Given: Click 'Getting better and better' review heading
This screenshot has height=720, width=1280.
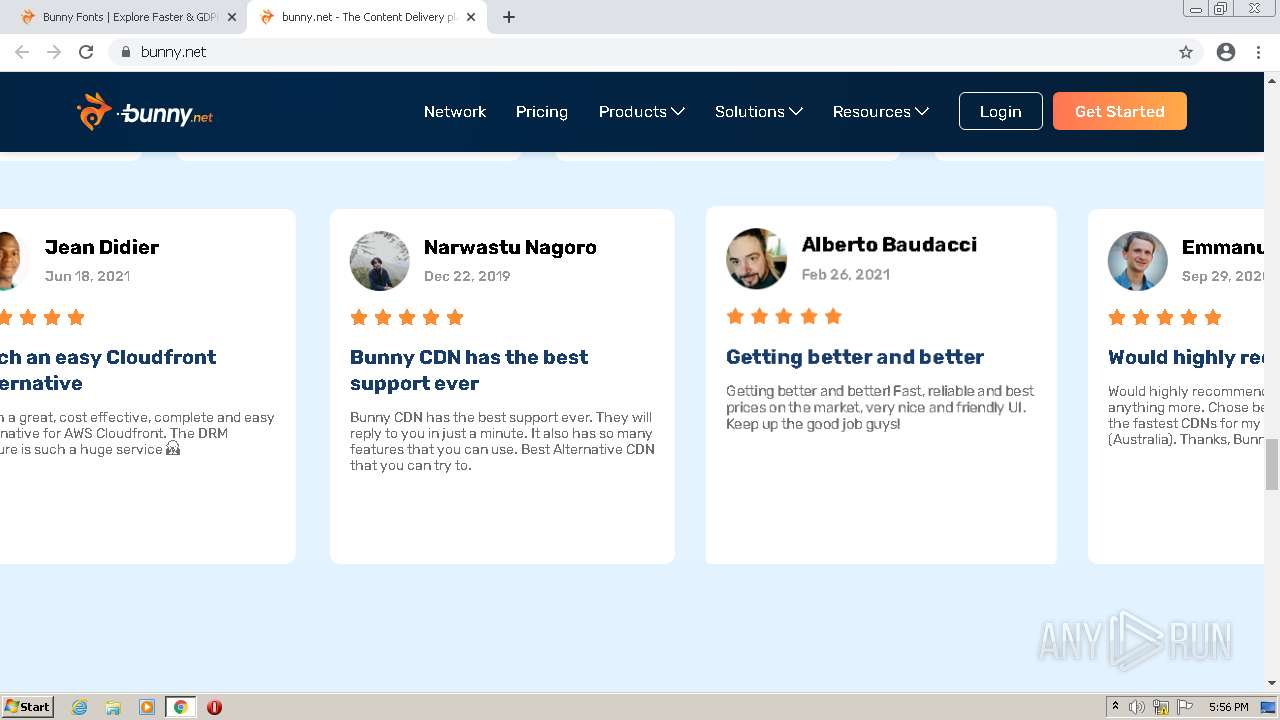Looking at the screenshot, I should [x=855, y=357].
